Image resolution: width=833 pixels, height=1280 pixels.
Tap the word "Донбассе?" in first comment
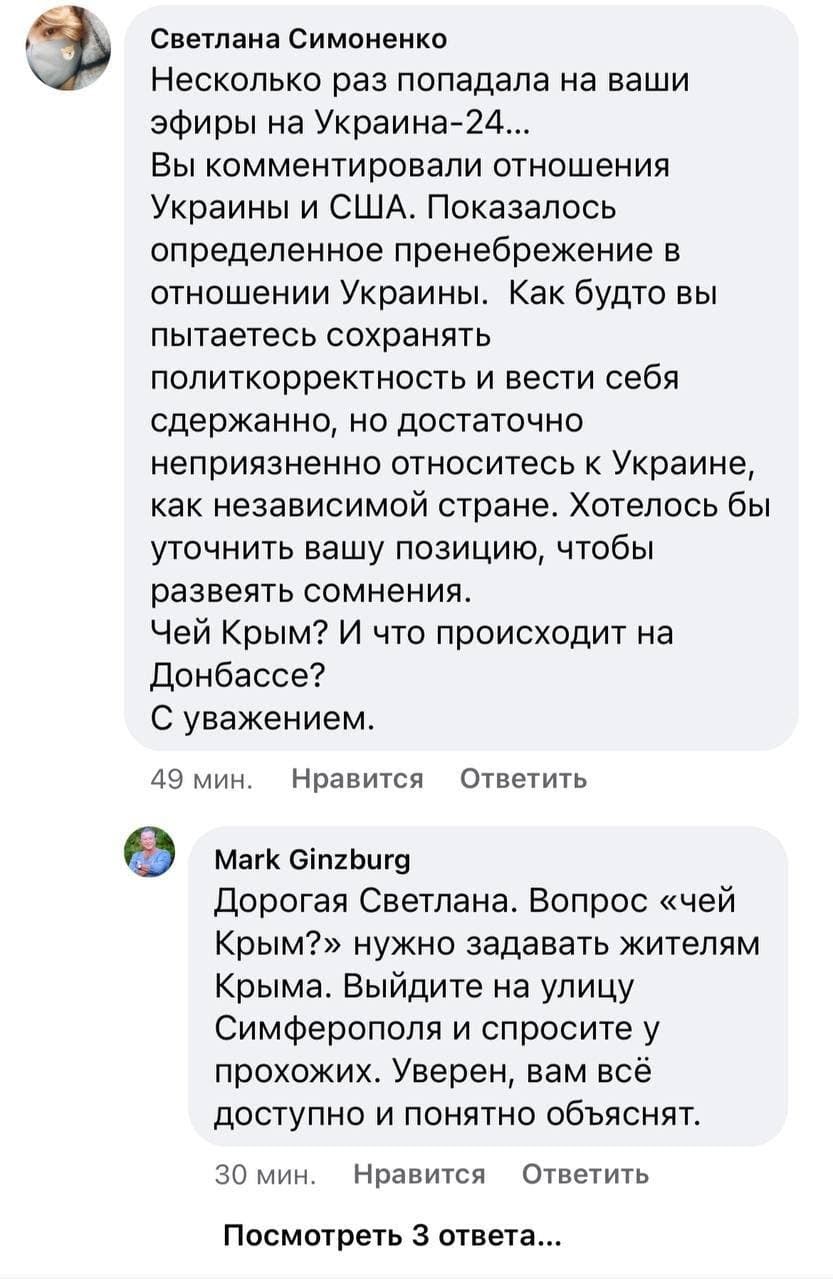point(234,676)
